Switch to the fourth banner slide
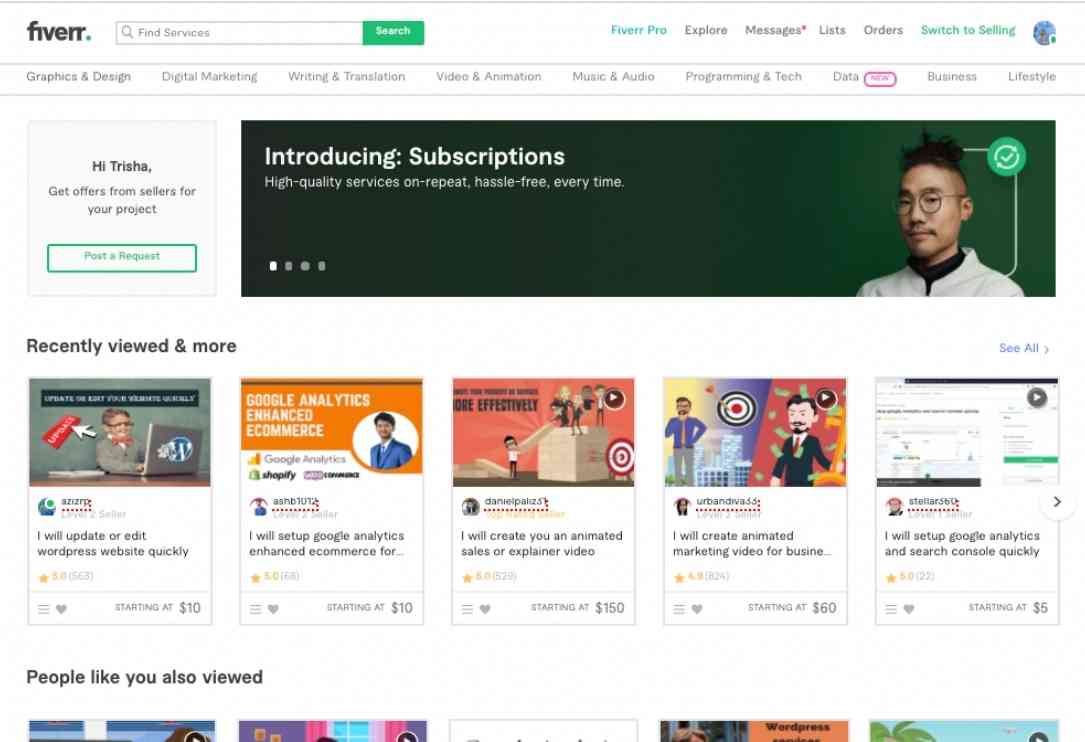The height and width of the screenshot is (742, 1085). 322,266
